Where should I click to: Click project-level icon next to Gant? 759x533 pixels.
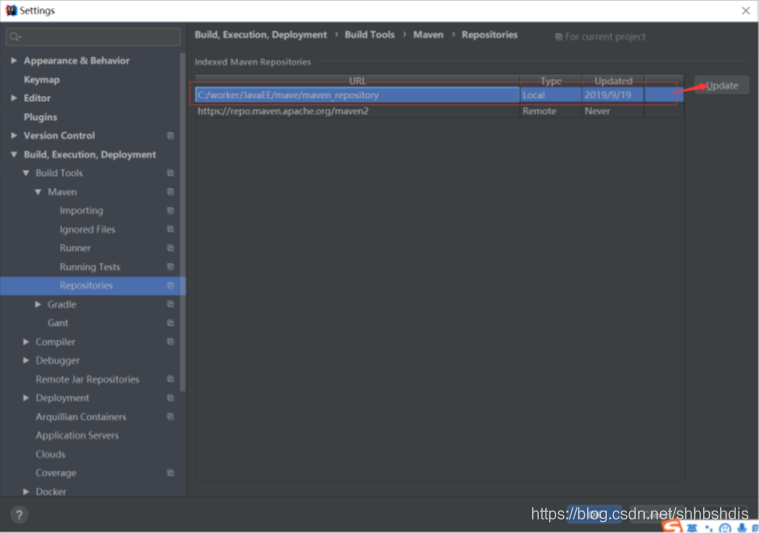(170, 323)
